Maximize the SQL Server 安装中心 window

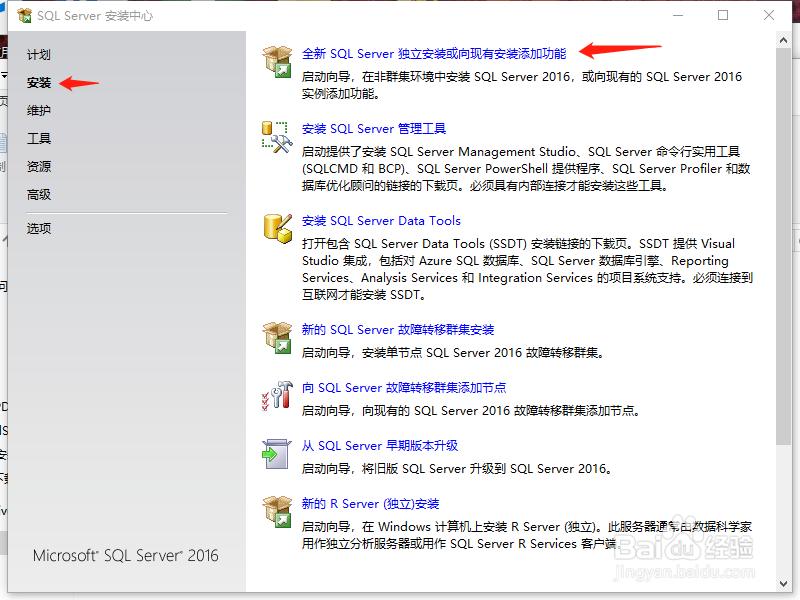coord(723,16)
